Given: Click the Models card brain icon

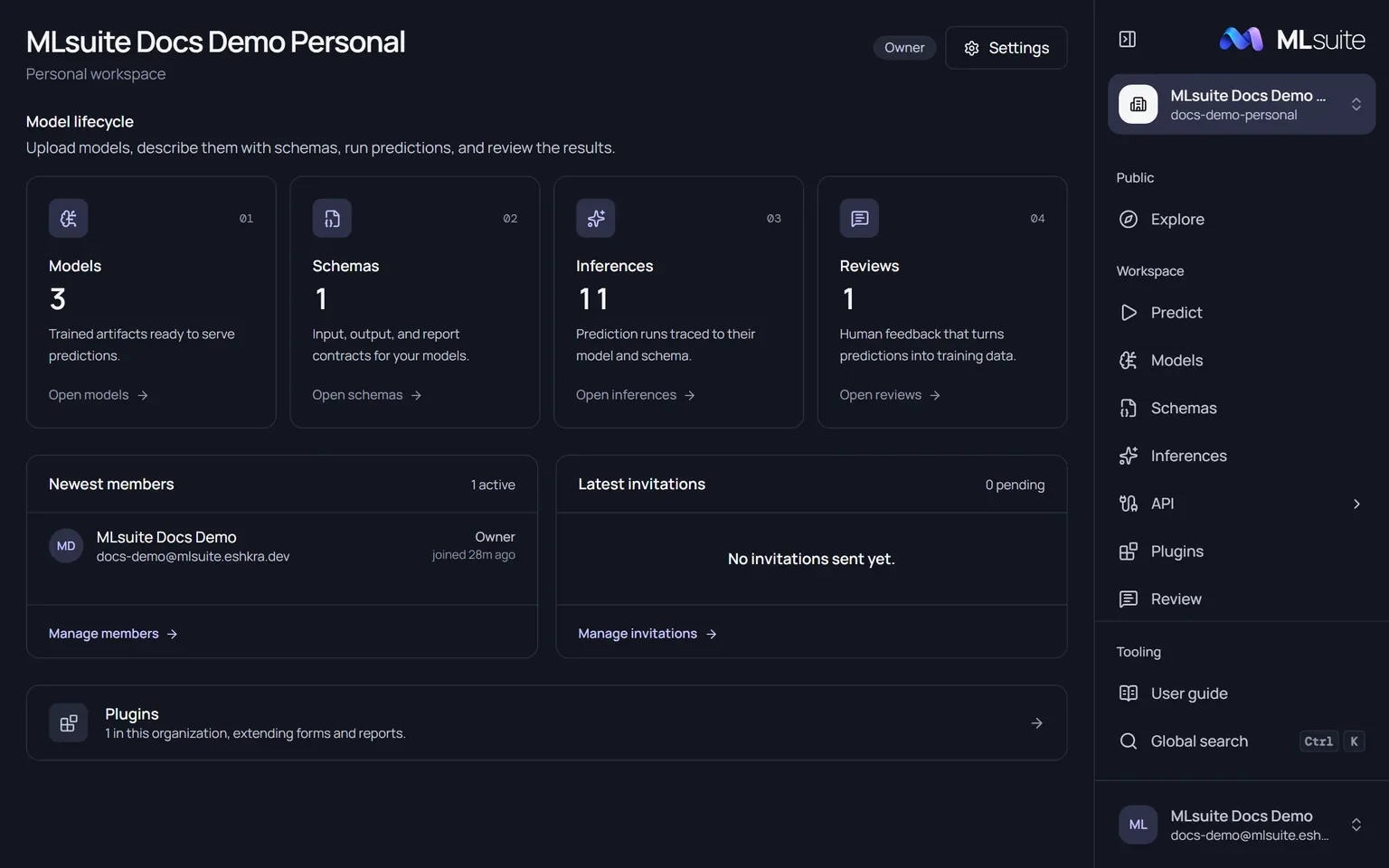Looking at the screenshot, I should [68, 218].
